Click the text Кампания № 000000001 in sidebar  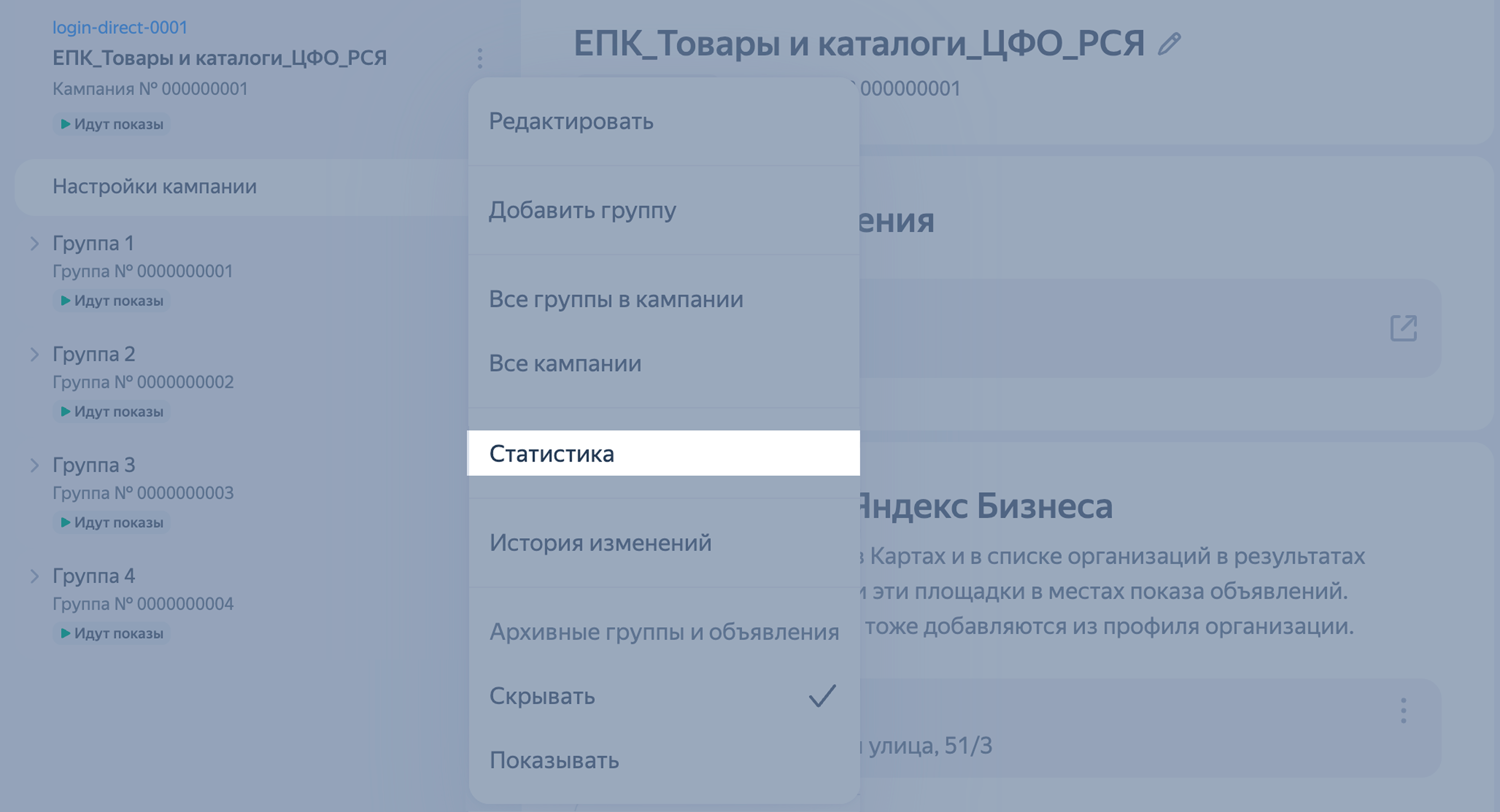pyautogui.click(x=150, y=89)
